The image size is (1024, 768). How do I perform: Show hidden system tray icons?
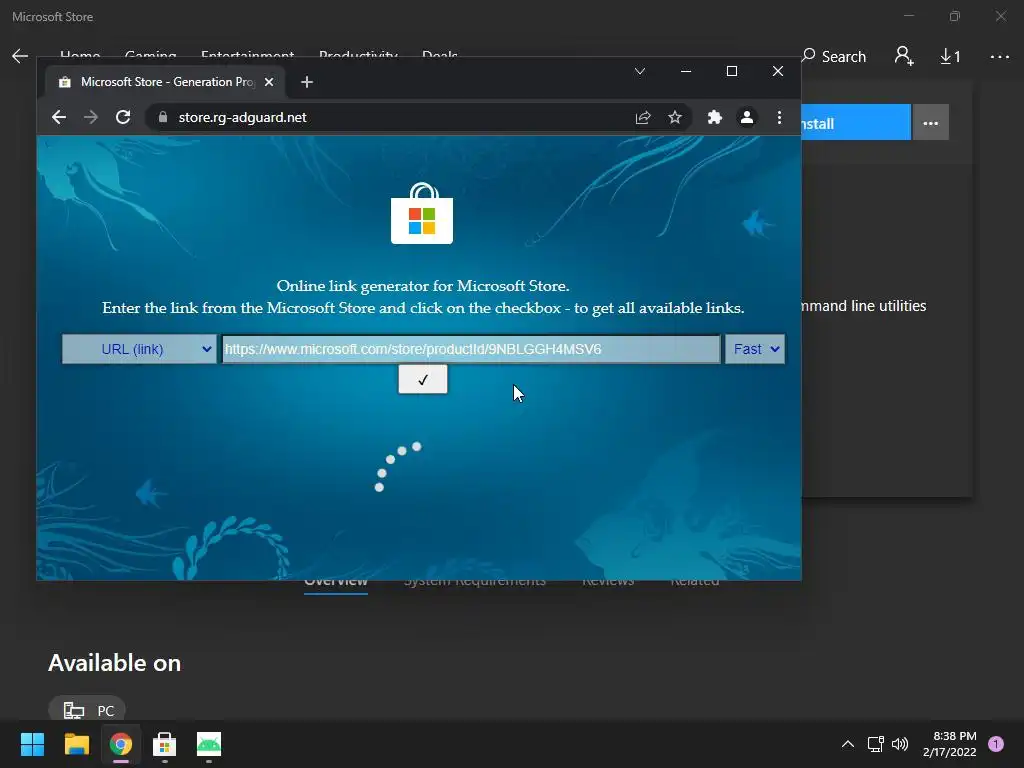(848, 744)
